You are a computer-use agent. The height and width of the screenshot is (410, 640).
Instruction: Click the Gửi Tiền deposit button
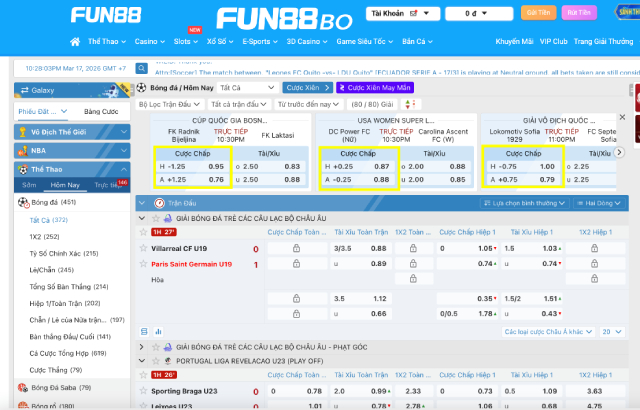click(x=538, y=13)
